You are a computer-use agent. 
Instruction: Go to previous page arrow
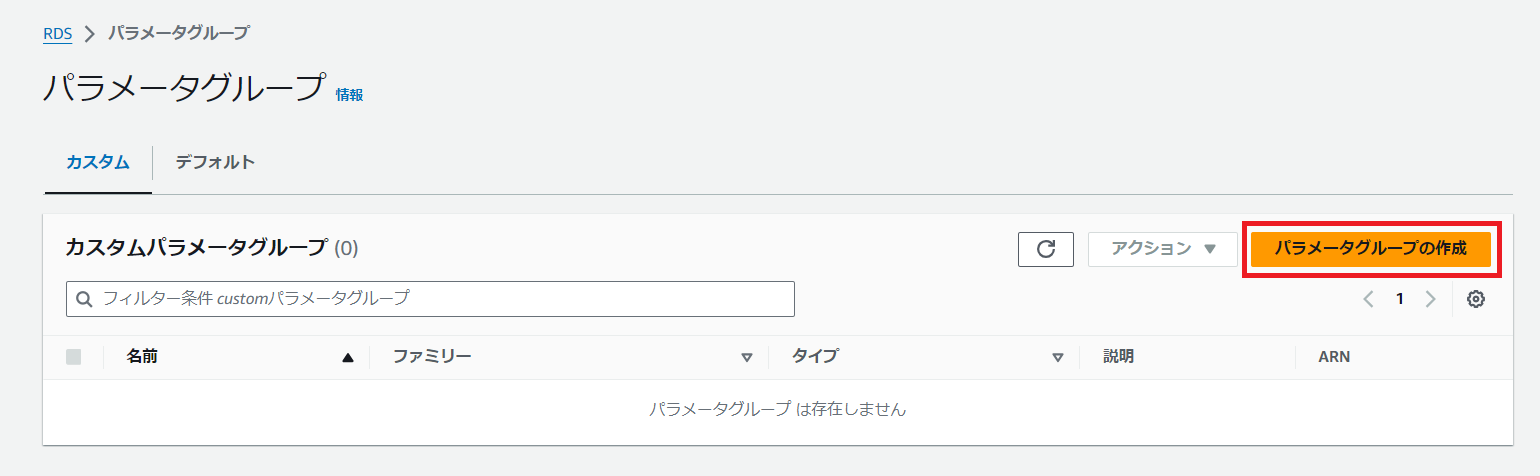point(1368,299)
